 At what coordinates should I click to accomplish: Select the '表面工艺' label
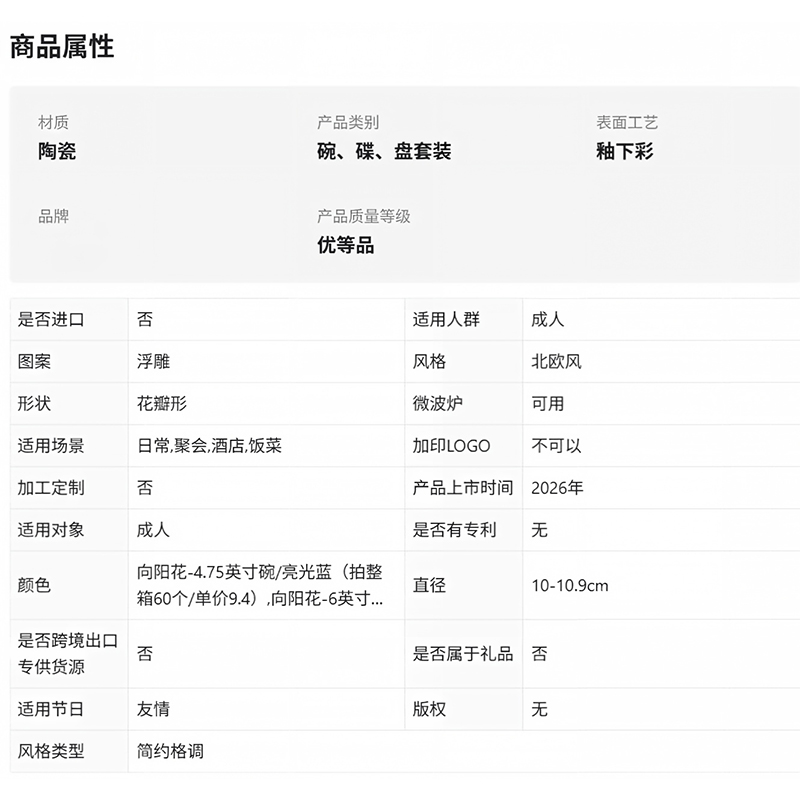point(627,122)
